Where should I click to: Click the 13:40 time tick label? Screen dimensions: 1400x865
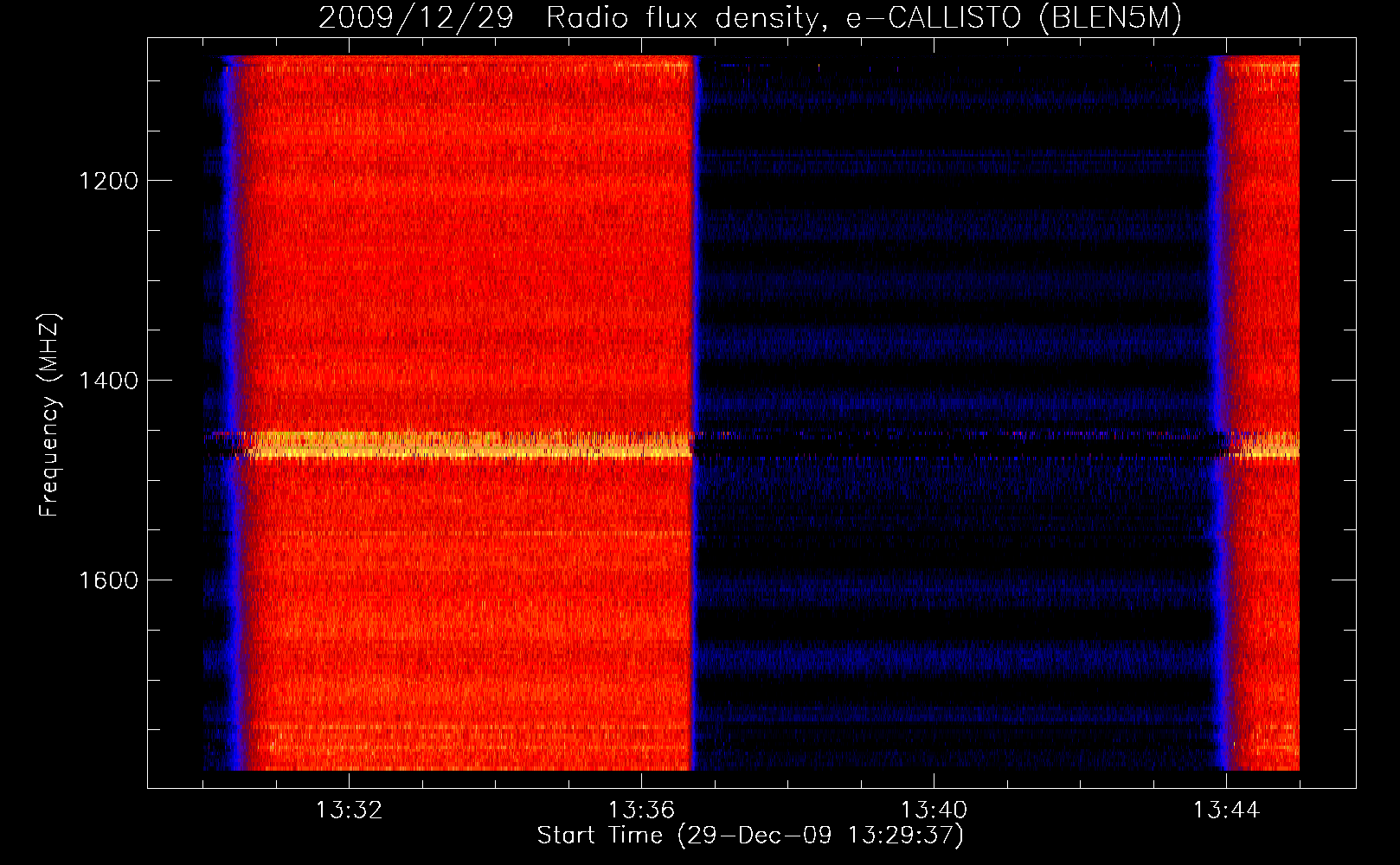[934, 811]
